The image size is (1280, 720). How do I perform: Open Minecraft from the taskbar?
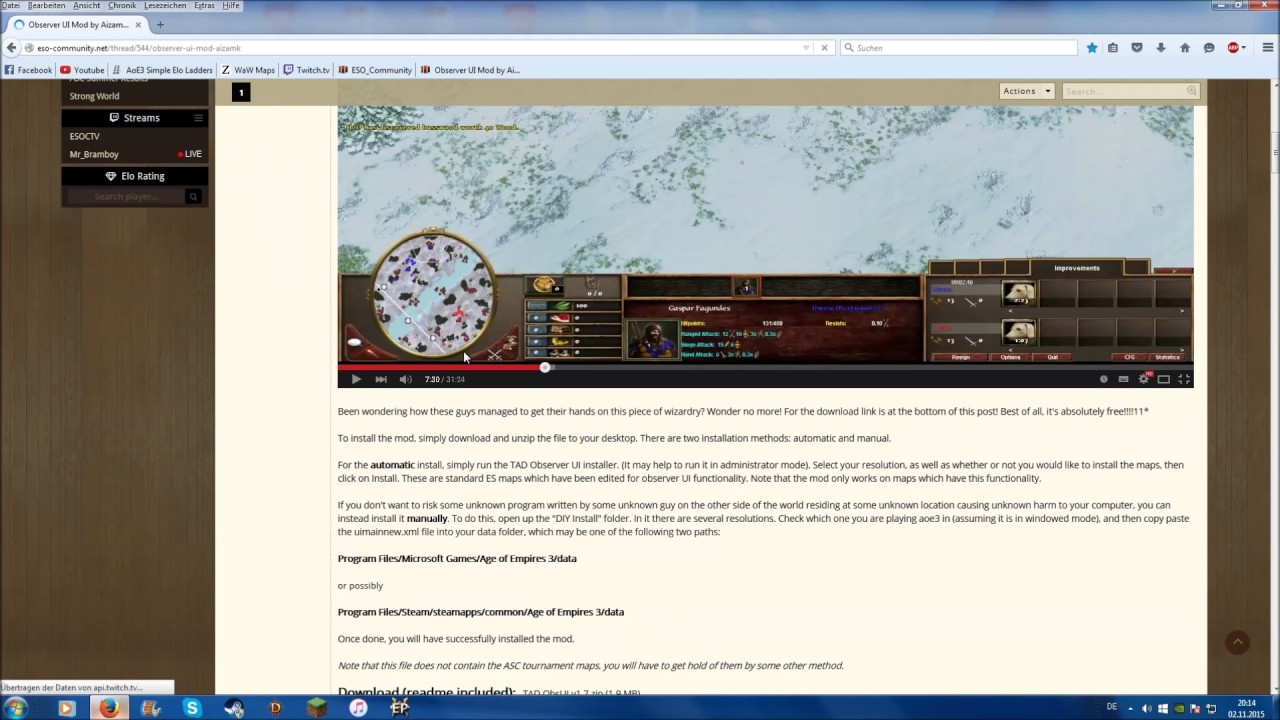(317, 708)
